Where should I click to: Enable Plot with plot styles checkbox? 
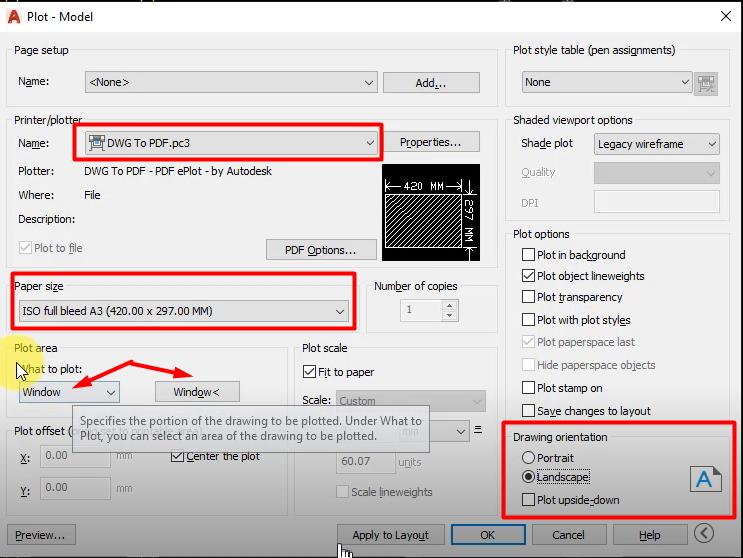click(x=528, y=320)
